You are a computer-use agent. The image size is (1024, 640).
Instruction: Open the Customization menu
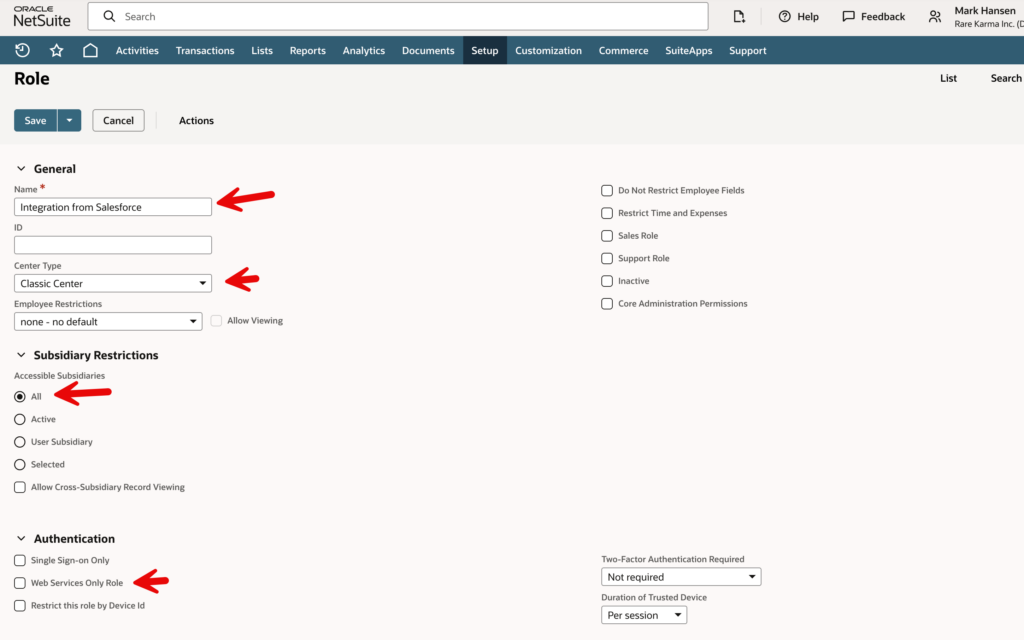coord(548,50)
